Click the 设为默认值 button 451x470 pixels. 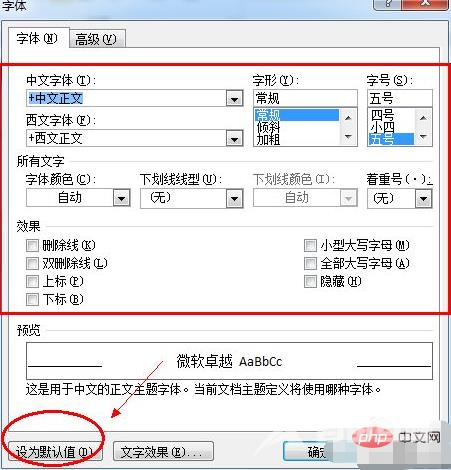(x=55, y=452)
